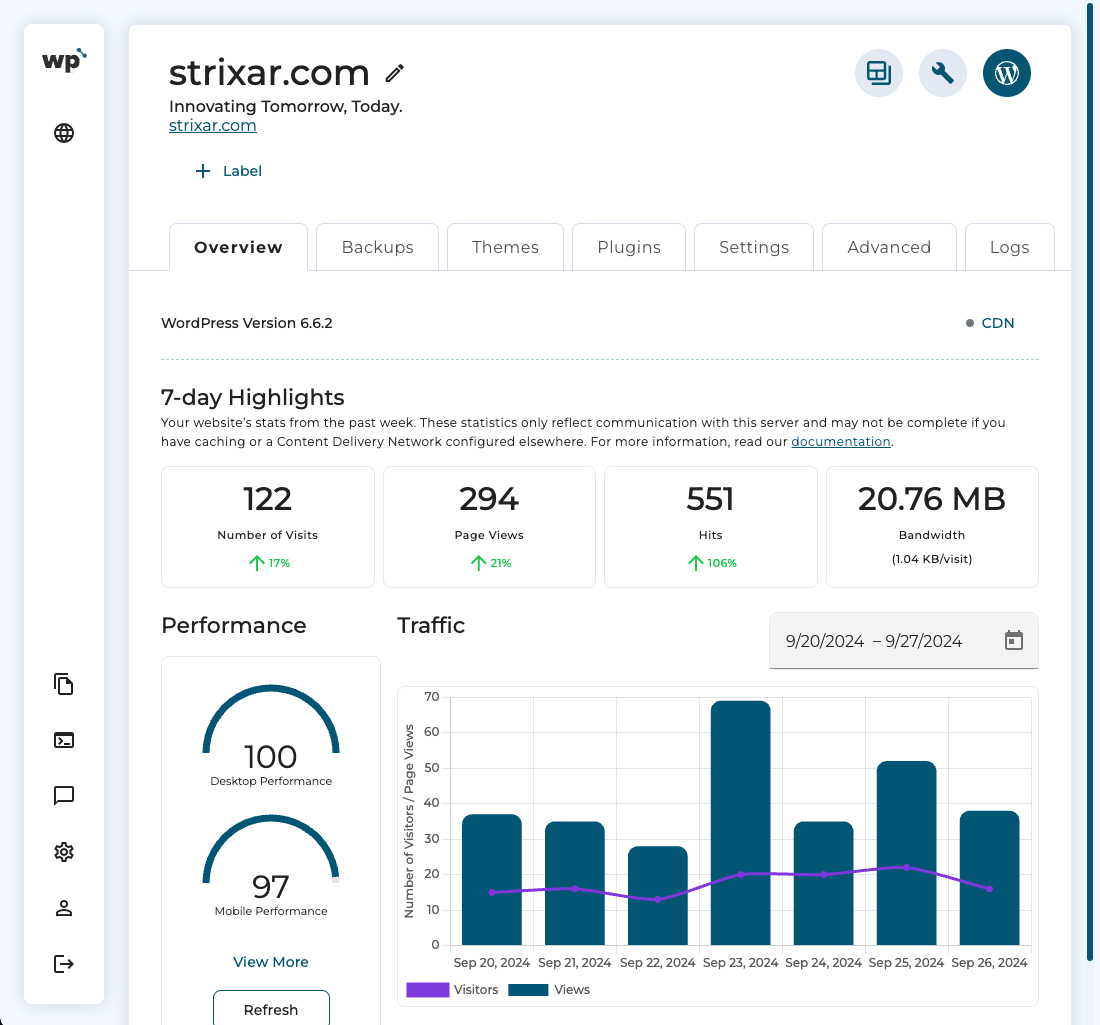The image size is (1100, 1025).
Task: Click the 106% hits increase indicator
Action: [x=712, y=563]
